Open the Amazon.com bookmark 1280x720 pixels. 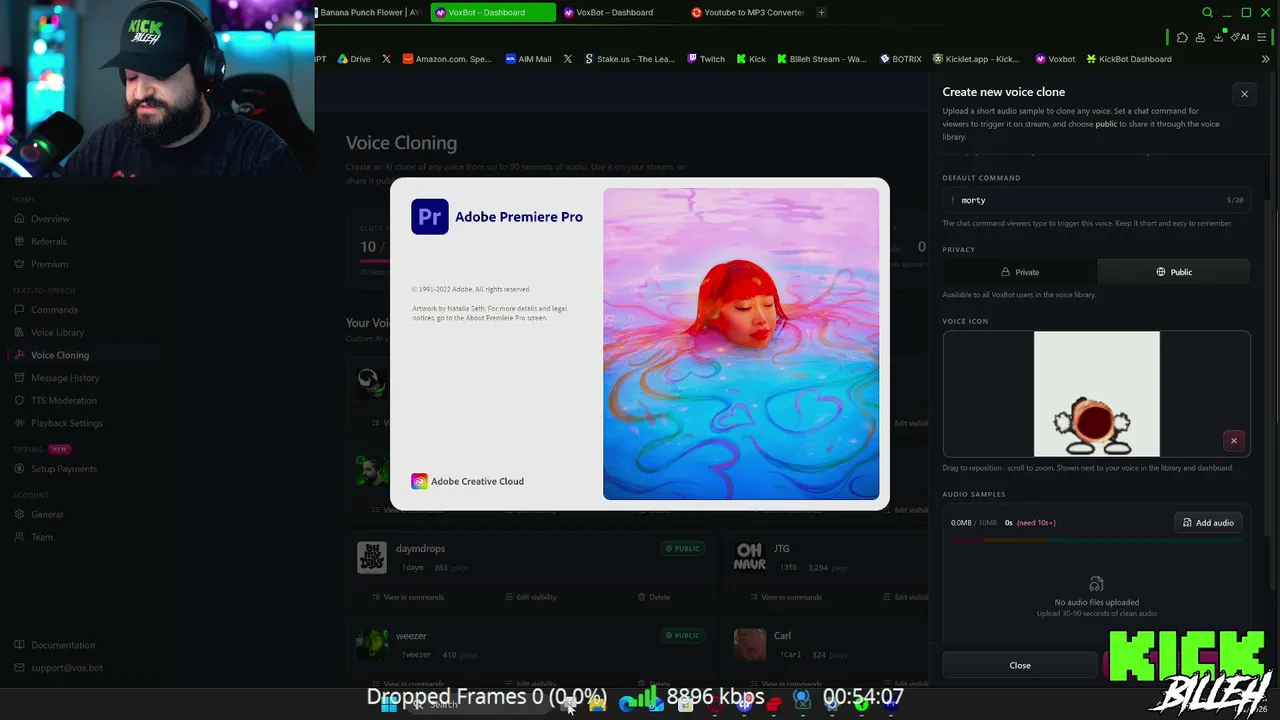(x=447, y=59)
